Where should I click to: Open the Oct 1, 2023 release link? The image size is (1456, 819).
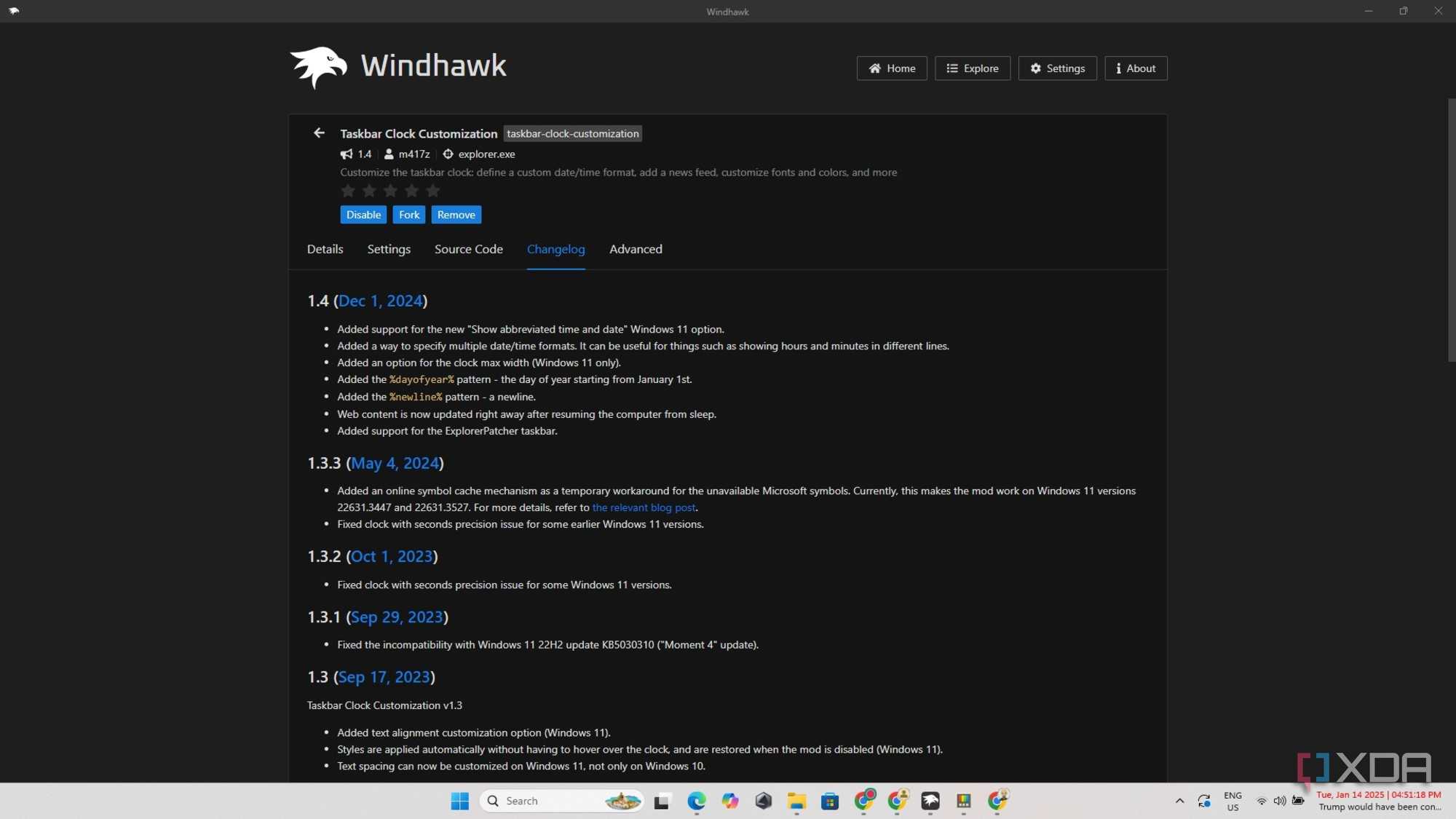coord(392,556)
